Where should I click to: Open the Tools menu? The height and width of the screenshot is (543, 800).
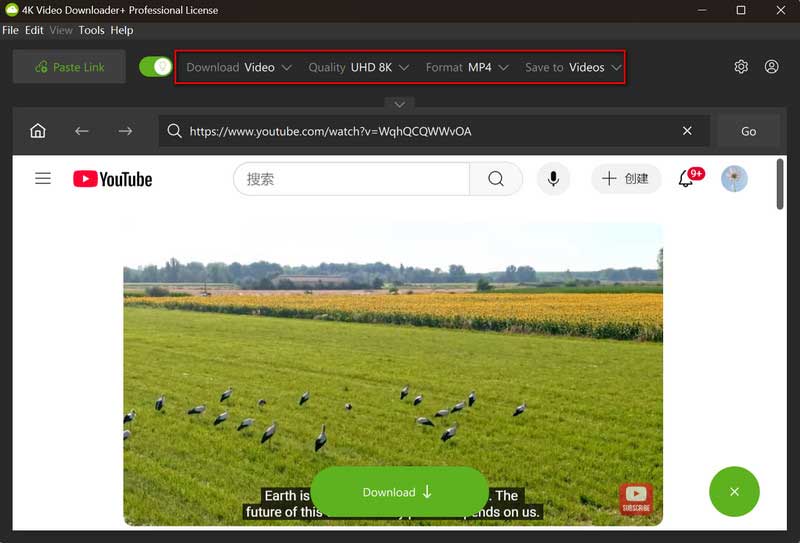(91, 30)
